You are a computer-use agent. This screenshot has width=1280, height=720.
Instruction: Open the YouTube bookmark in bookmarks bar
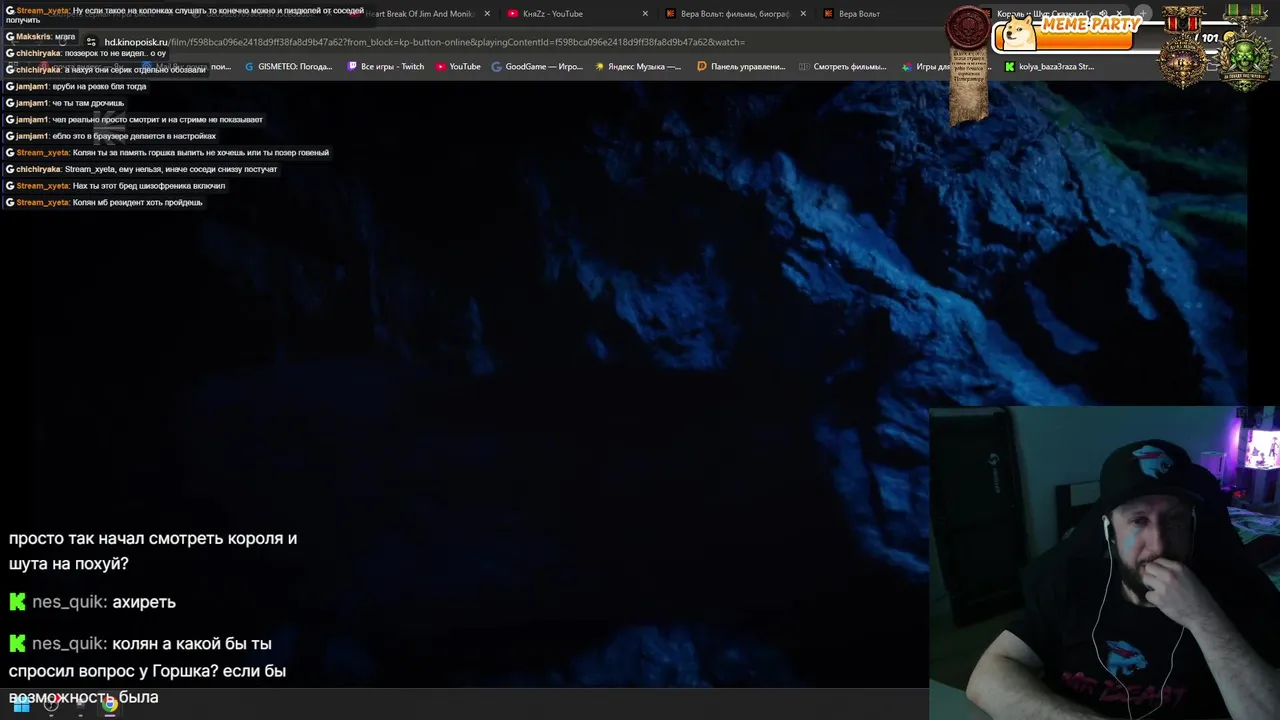click(x=458, y=67)
